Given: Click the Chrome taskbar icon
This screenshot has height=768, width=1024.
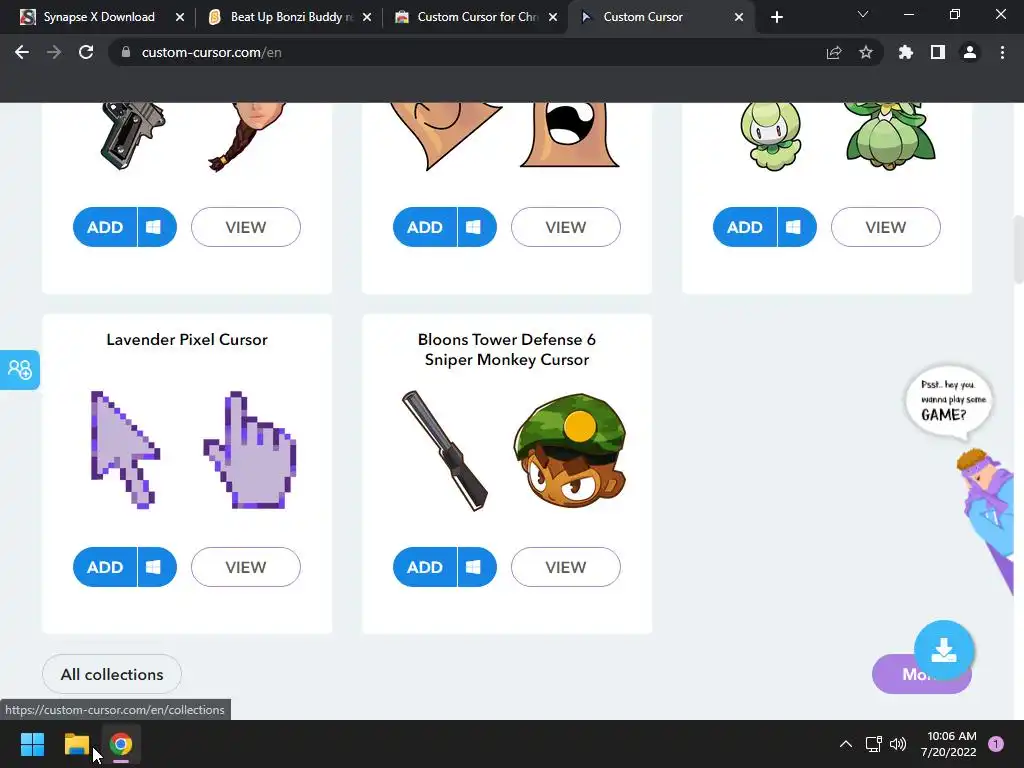Looking at the screenshot, I should pyautogui.click(x=121, y=744).
